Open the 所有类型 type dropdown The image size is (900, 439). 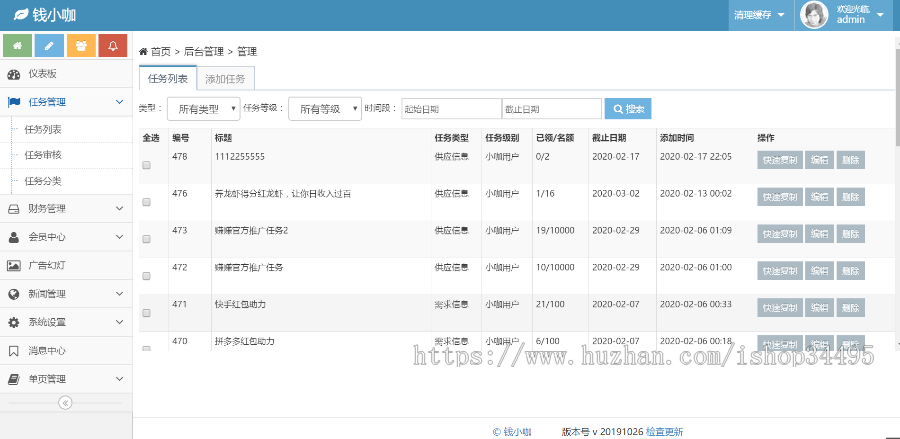pyautogui.click(x=204, y=108)
